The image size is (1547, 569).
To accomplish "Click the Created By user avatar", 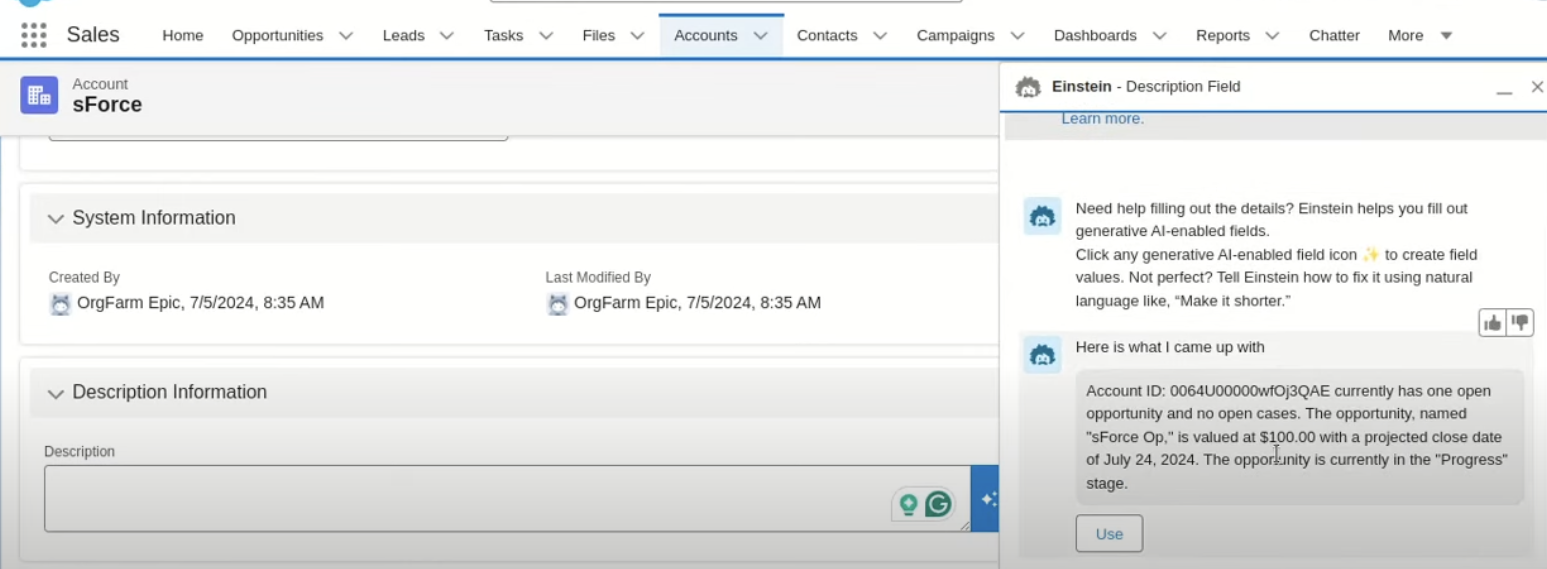I will [60, 304].
